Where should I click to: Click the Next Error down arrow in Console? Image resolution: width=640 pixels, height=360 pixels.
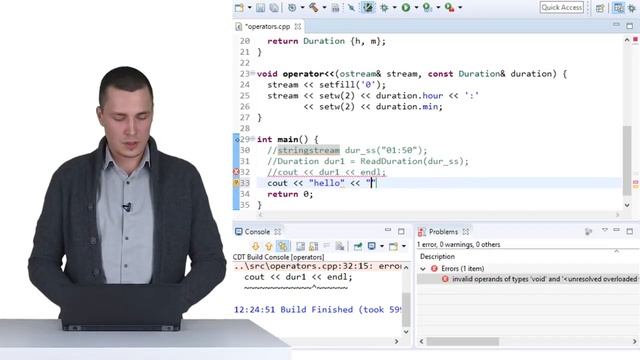tap(256, 246)
